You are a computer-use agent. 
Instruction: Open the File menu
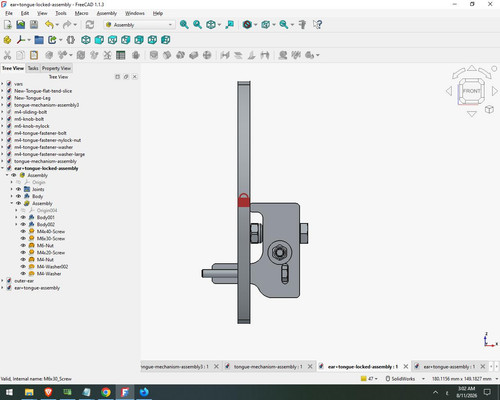(9, 13)
